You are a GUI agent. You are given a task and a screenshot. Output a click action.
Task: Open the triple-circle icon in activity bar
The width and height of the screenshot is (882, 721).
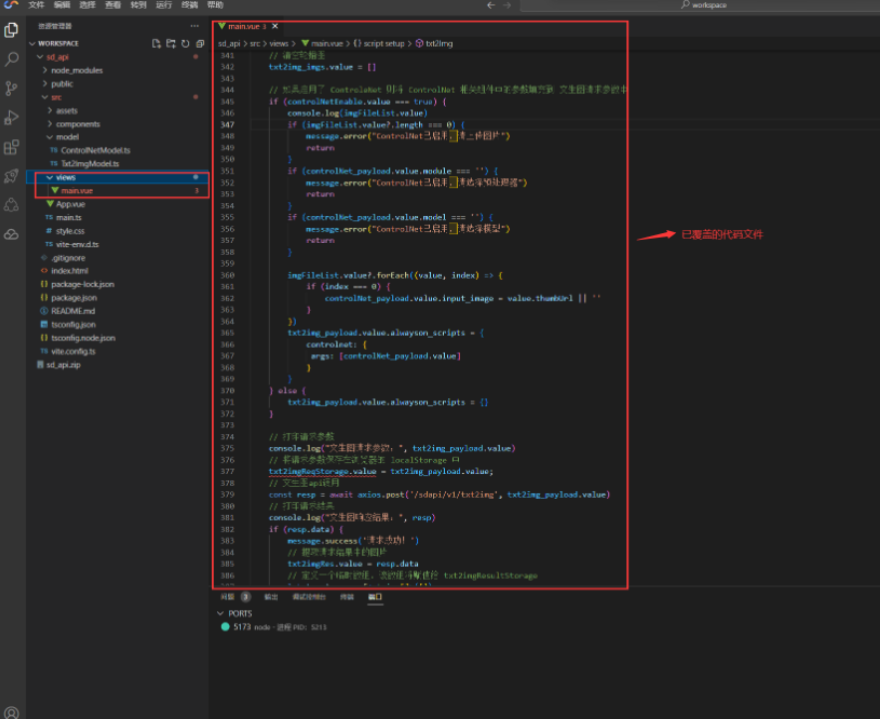[x=11, y=205]
